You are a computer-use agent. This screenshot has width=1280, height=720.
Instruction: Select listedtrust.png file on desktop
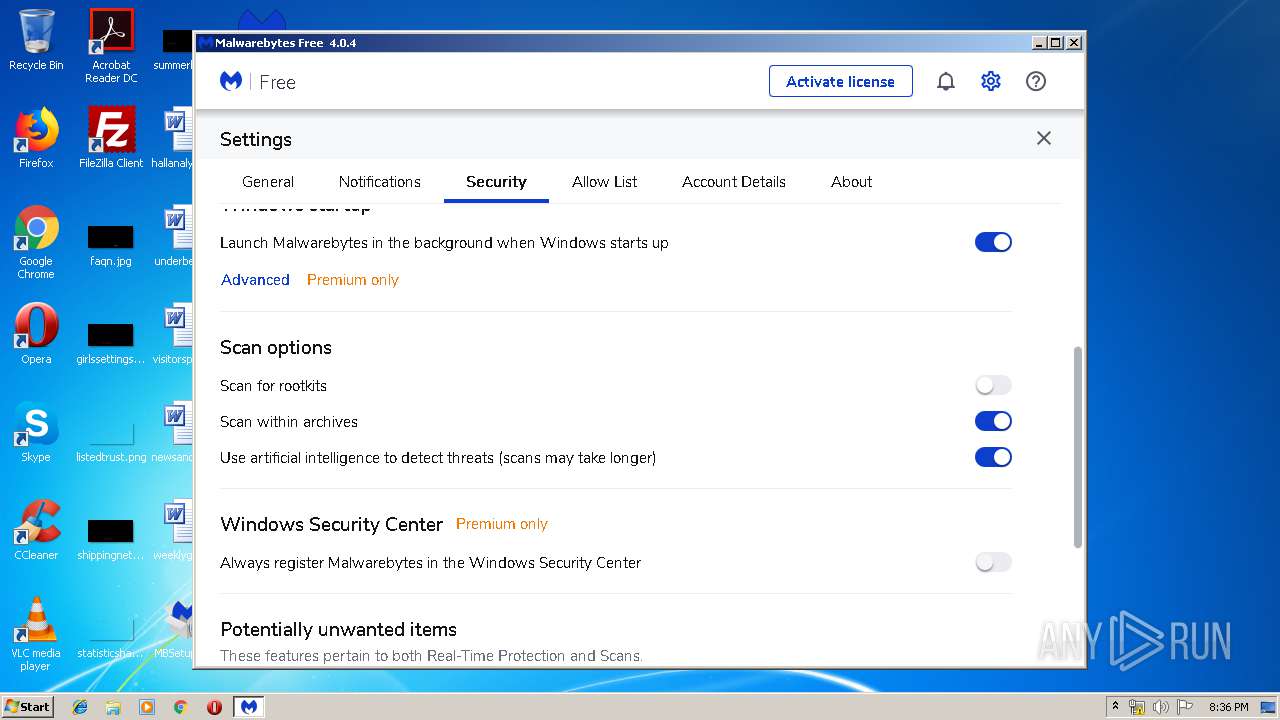(x=111, y=439)
